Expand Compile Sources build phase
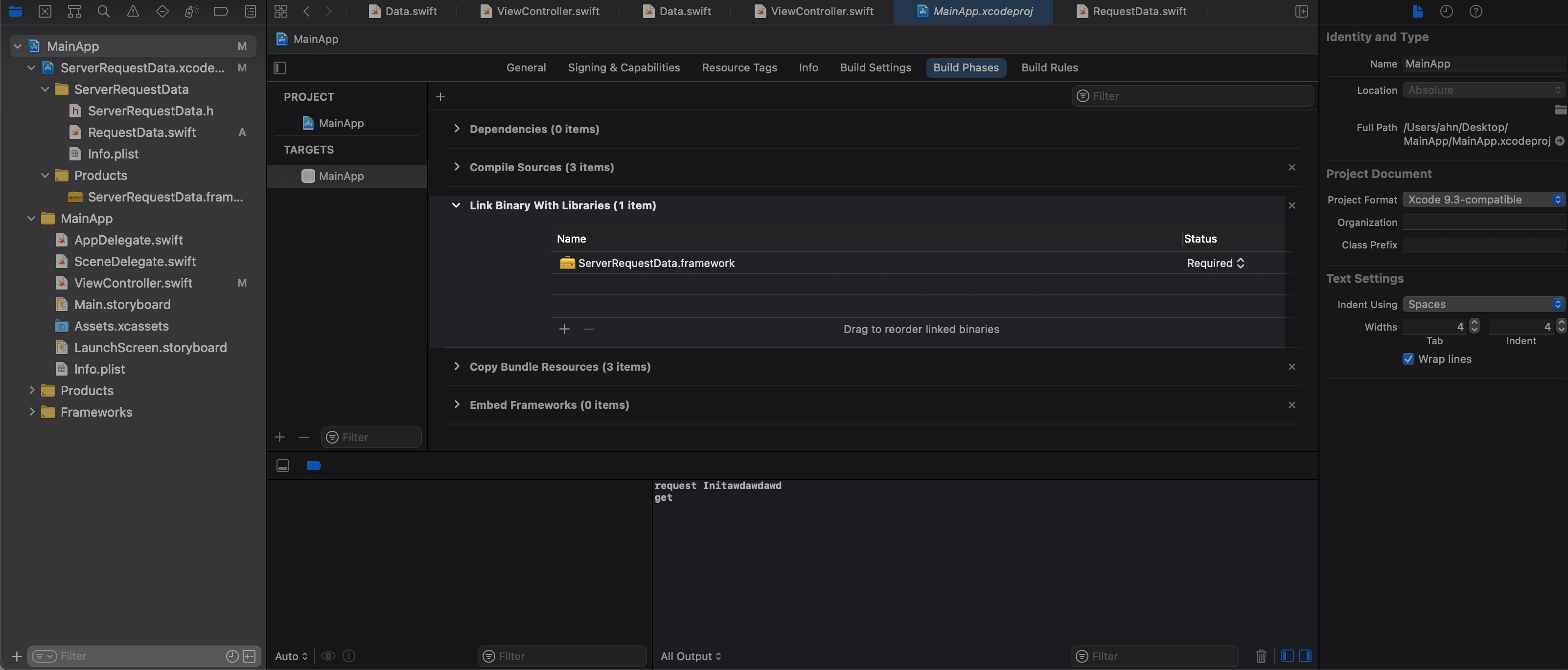The width and height of the screenshot is (1568, 670). pos(457,167)
